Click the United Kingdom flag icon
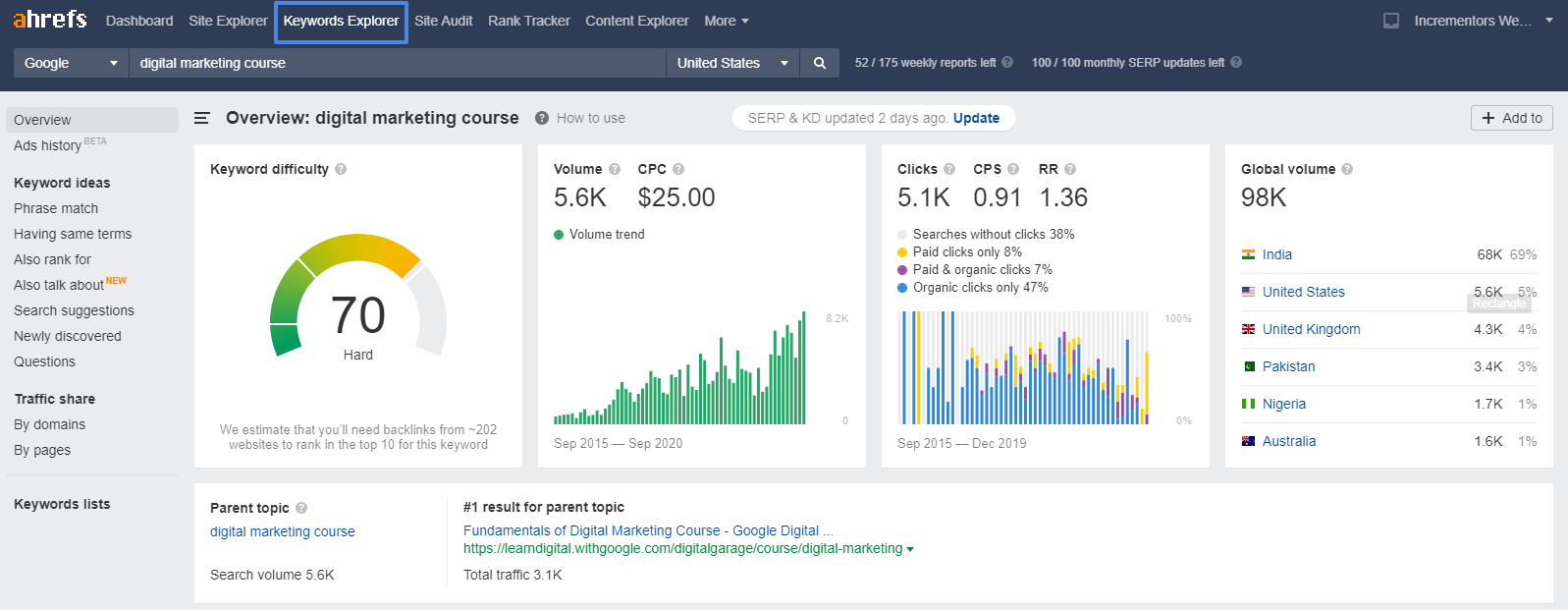The width and height of the screenshot is (1568, 610). click(1248, 329)
